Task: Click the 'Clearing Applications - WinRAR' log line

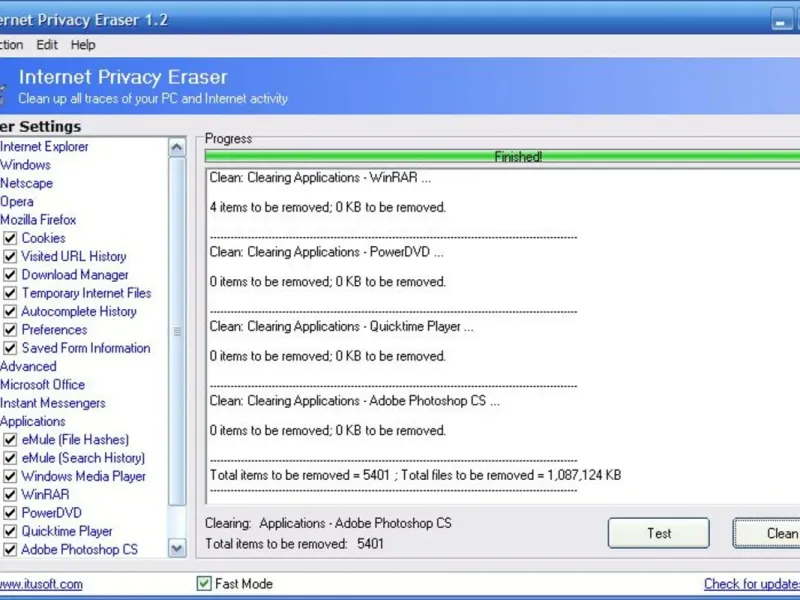Action: [320, 178]
